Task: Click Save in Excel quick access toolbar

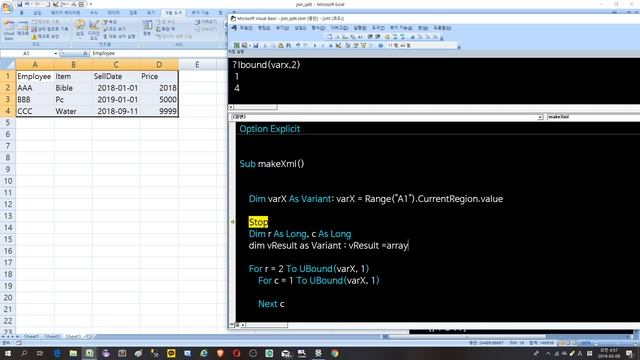Action: pyautogui.click(x=20, y=4)
